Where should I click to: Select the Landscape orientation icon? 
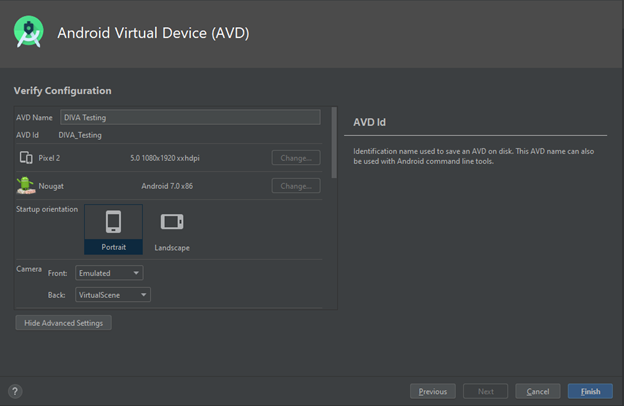coord(172,222)
